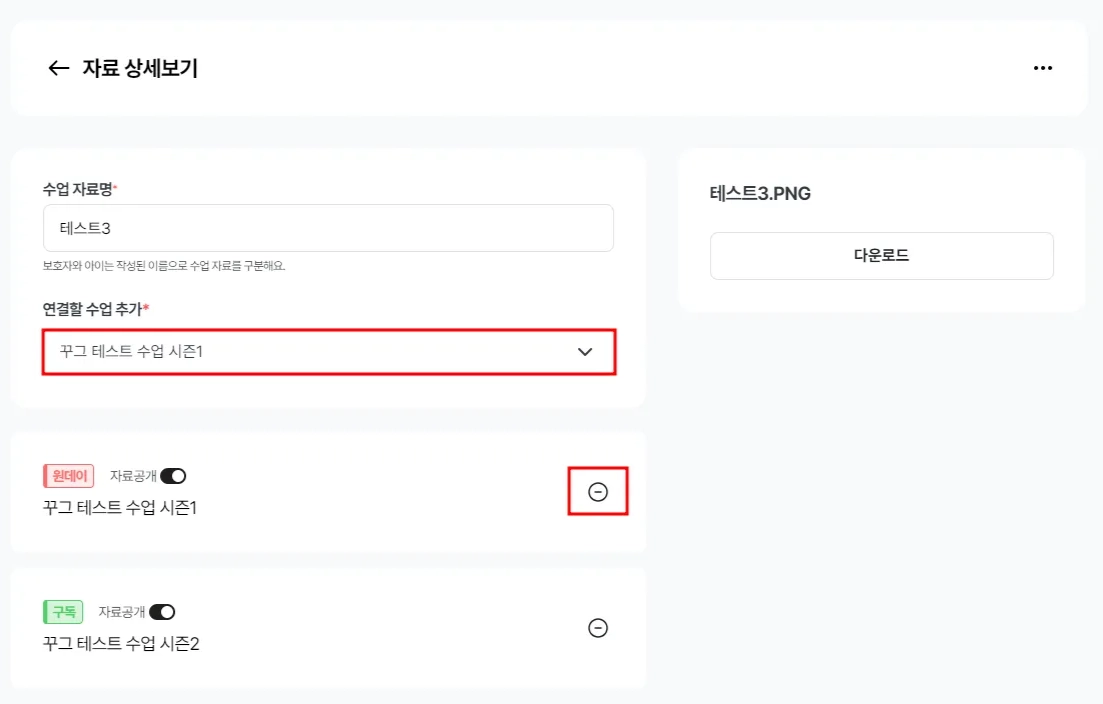Click the 다운로드 button
This screenshot has height=704, width=1103.
pyautogui.click(x=881, y=255)
